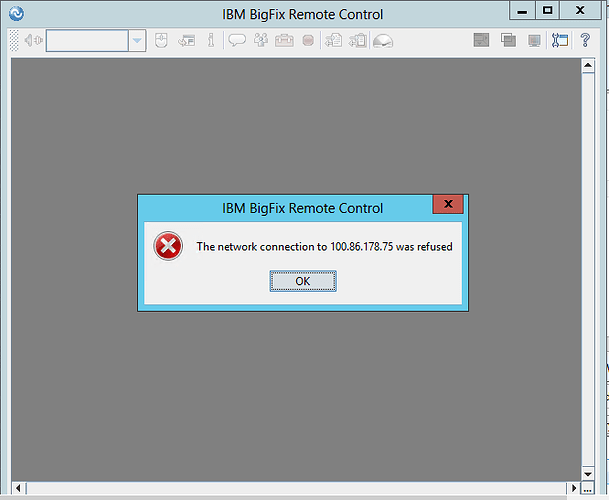The width and height of the screenshot is (609, 500).
Task: Click the refresh screen toolbar icon
Action: [x=186, y=40]
